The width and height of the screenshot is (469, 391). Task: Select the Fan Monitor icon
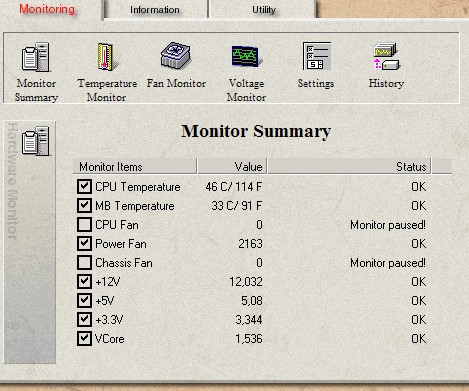click(176, 55)
